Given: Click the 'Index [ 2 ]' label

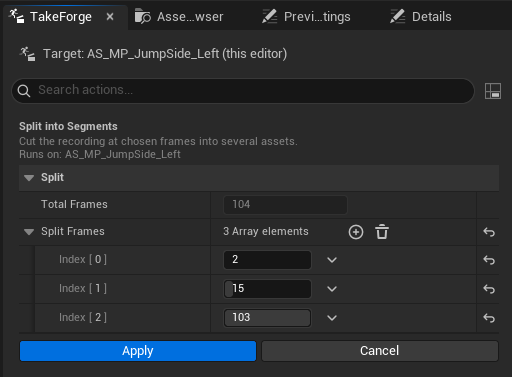Looking at the screenshot, I should tap(83, 317).
